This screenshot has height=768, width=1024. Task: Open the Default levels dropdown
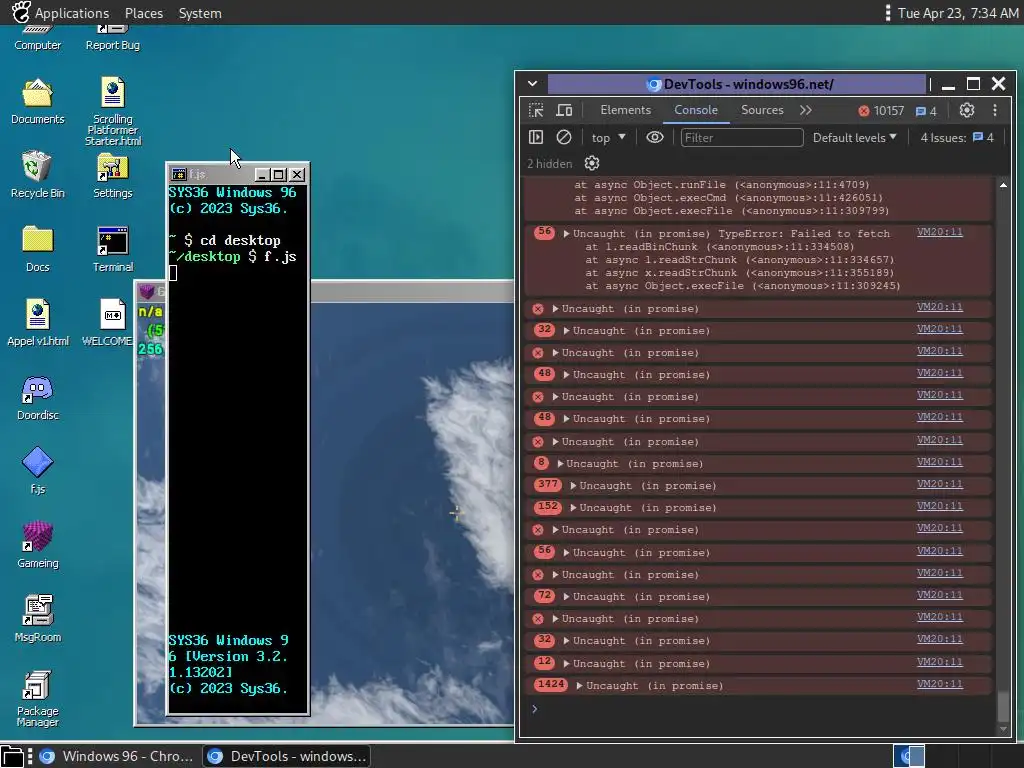click(854, 137)
